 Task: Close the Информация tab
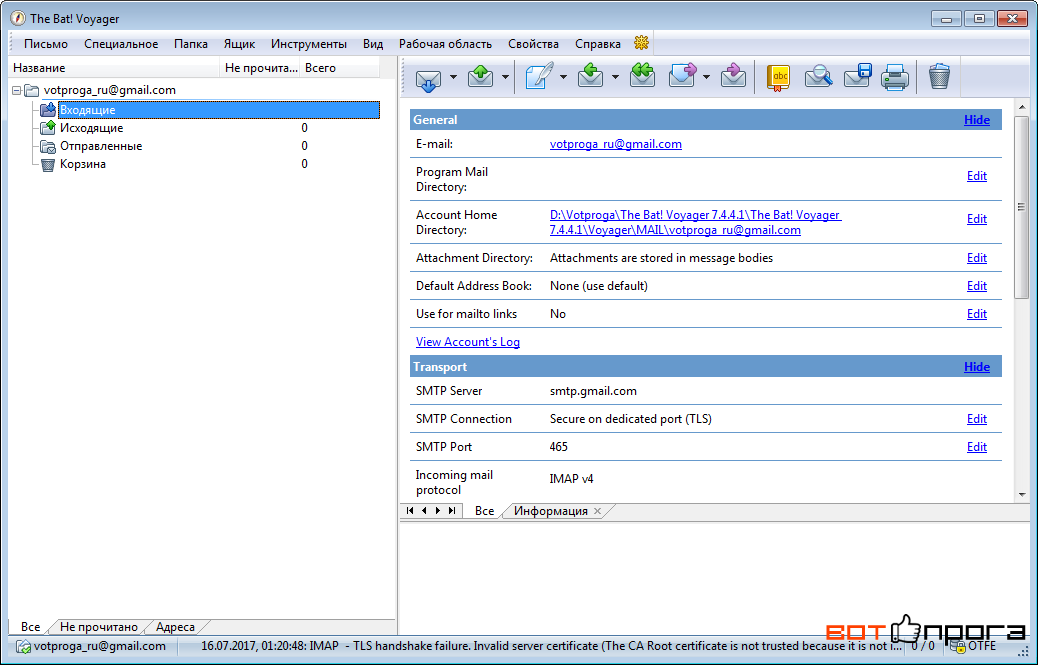click(598, 511)
